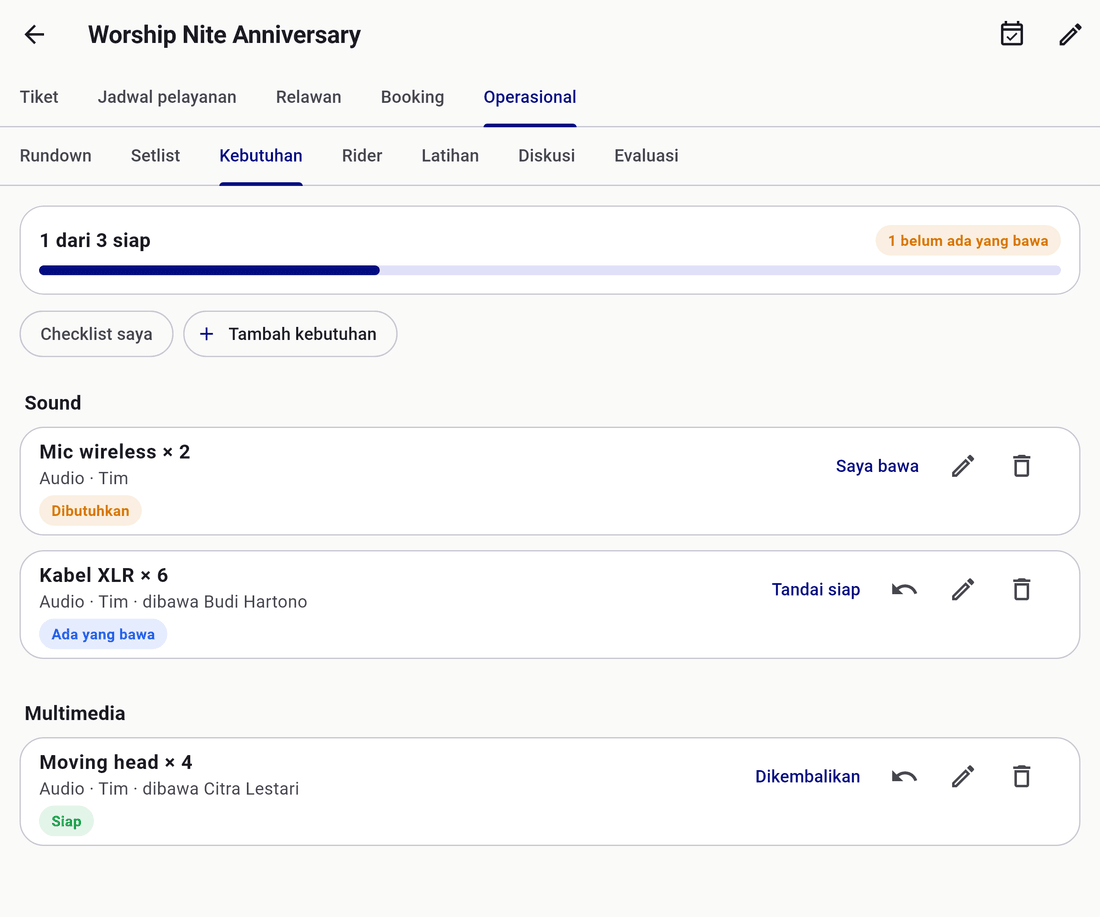Viewport: 1100px width, 917px height.
Task: Click the 'Worship Nite Anniversary' page title
Action: (224, 34)
